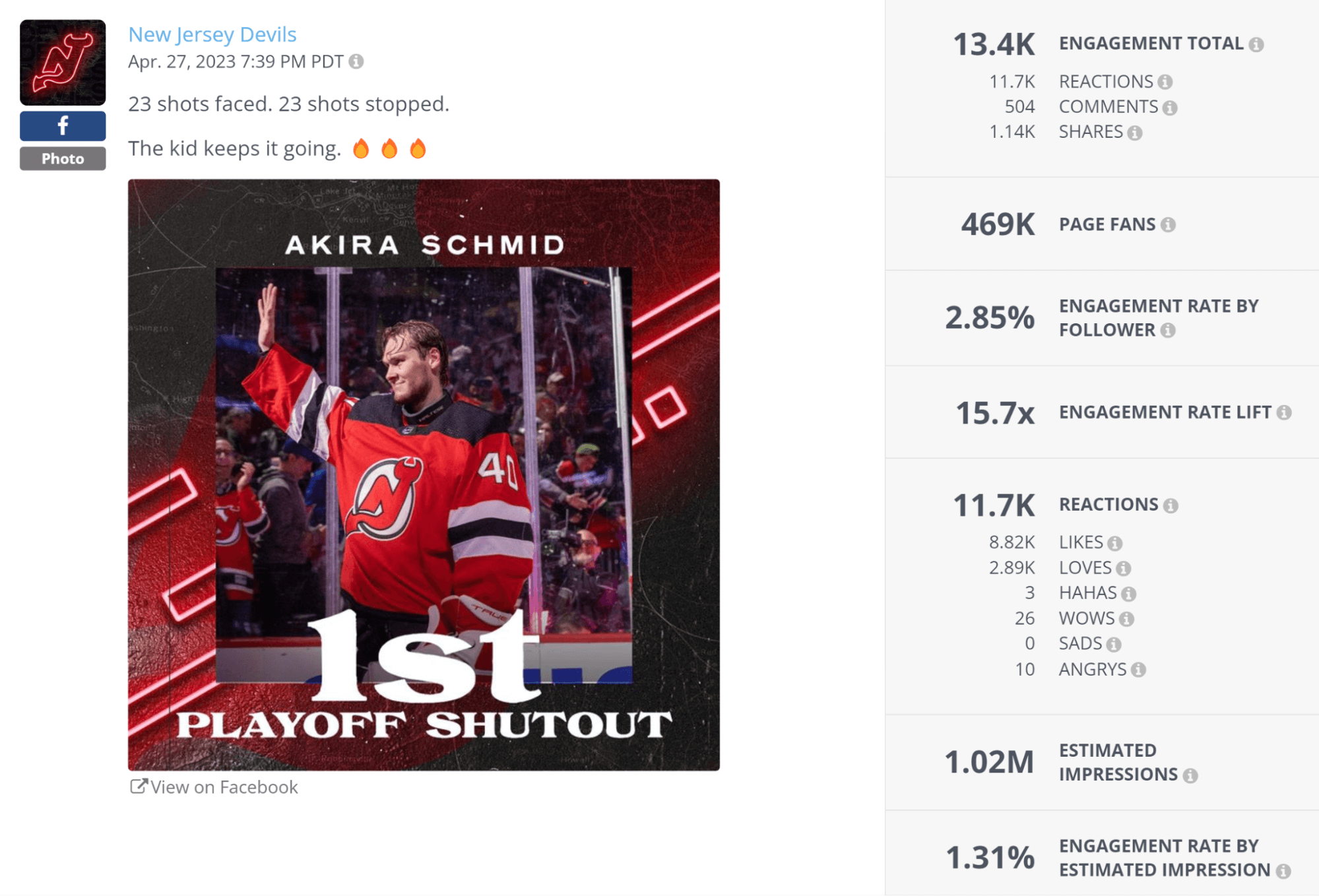
Task: Click info icon beside Estimated Impressions
Action: 1190,775
